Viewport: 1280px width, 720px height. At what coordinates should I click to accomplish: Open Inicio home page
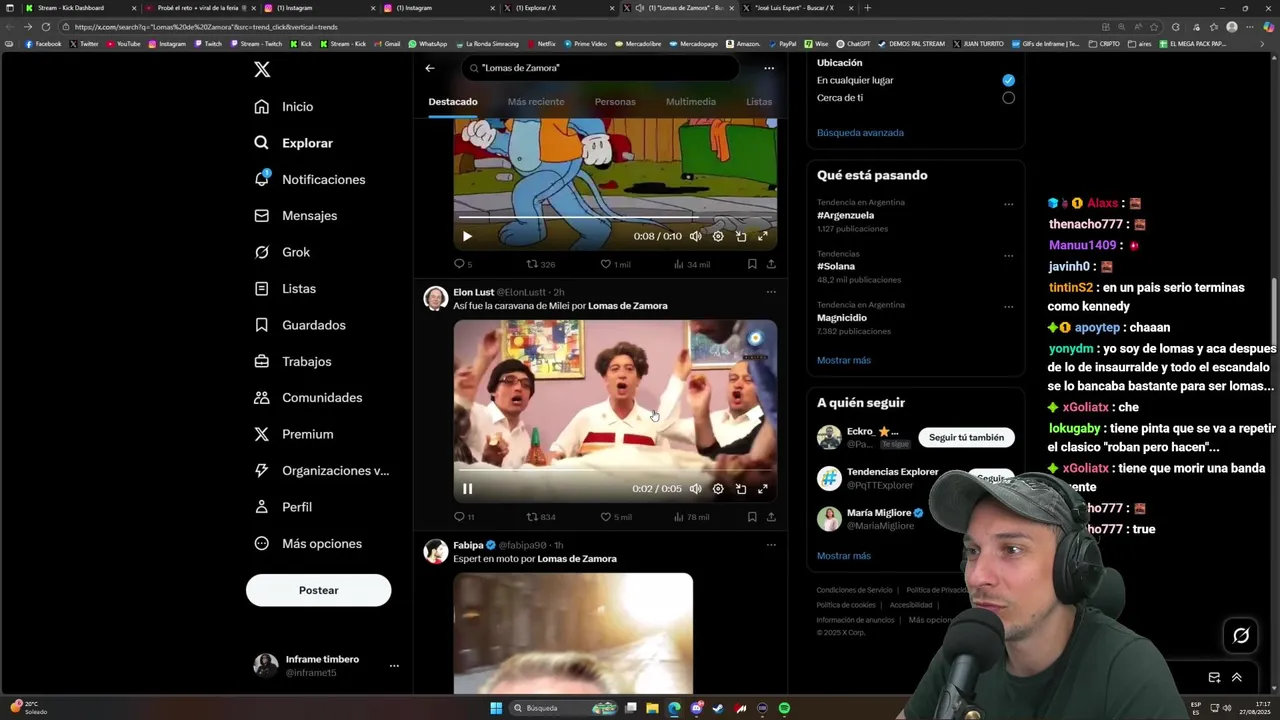coord(284,107)
